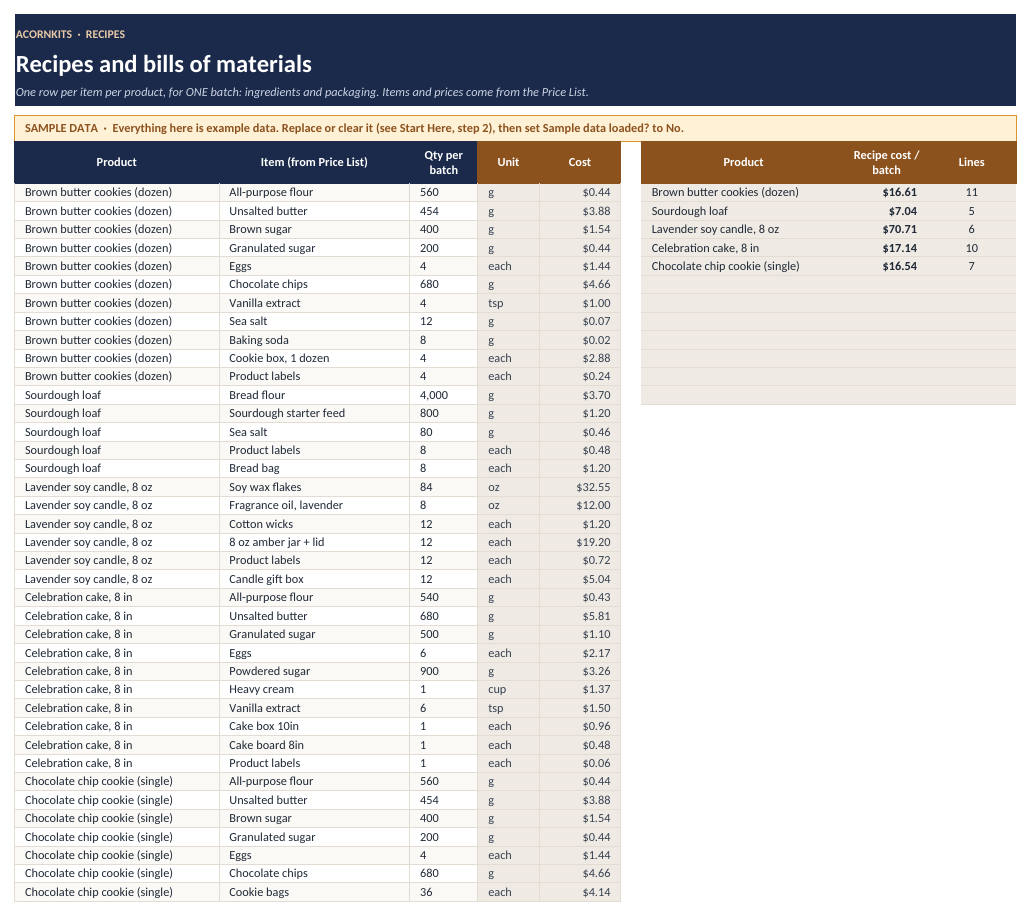Select the ACORNKITS · RECIPES breadcrumb text
The width and height of the screenshot is (1031, 916).
(x=70, y=34)
